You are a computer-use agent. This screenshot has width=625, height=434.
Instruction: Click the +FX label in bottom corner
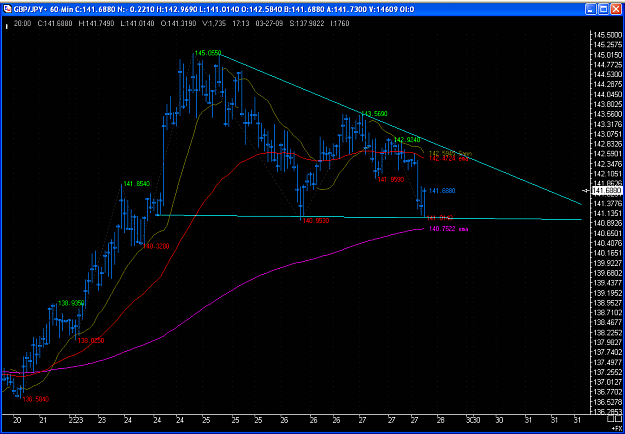point(617,426)
